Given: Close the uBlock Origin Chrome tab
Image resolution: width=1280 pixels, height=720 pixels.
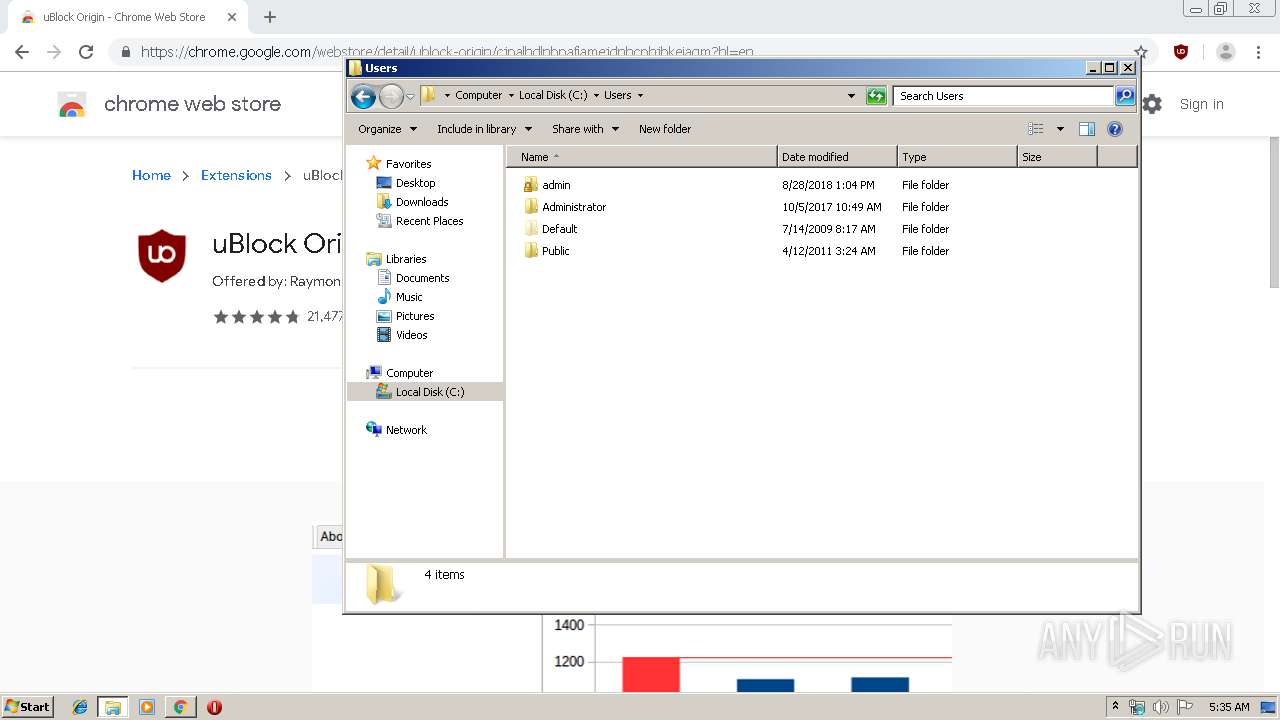Looking at the screenshot, I should point(232,17).
